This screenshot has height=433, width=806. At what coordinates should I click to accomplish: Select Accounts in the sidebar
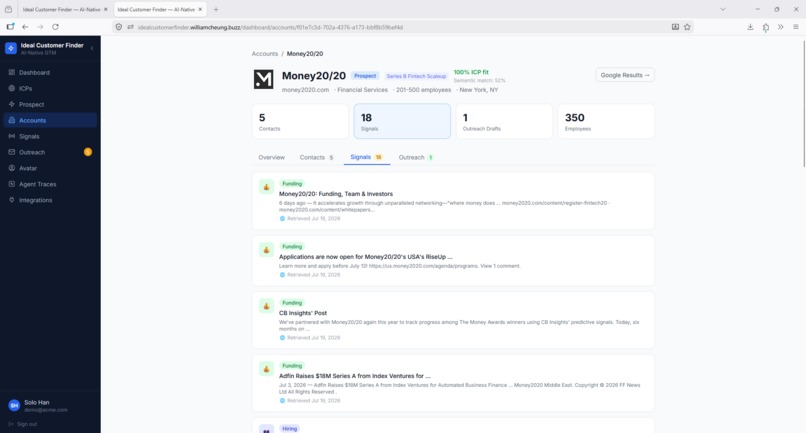tap(50, 120)
